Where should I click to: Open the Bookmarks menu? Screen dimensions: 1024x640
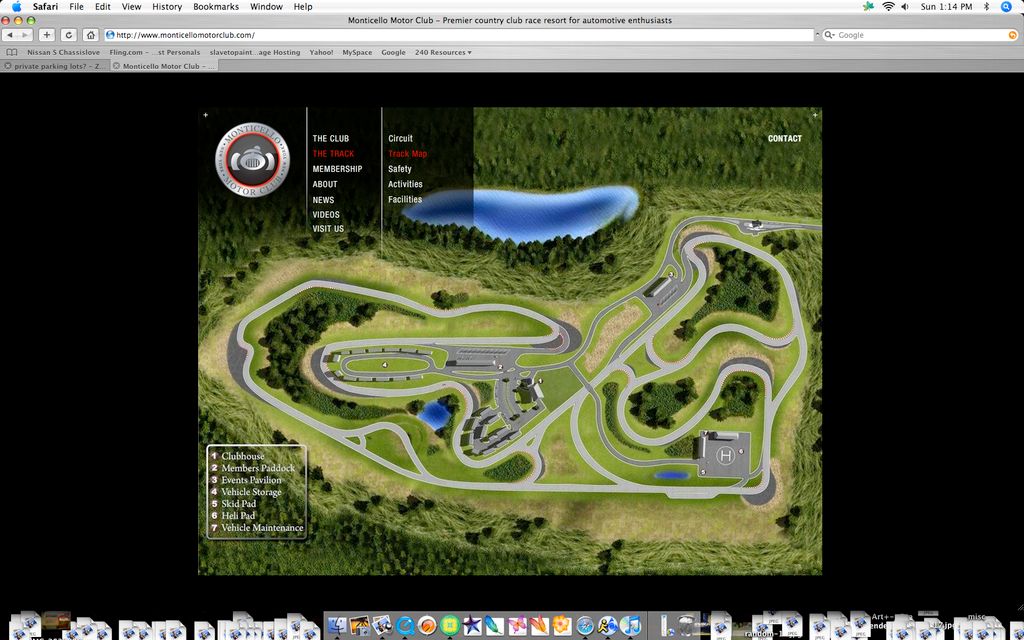(216, 7)
